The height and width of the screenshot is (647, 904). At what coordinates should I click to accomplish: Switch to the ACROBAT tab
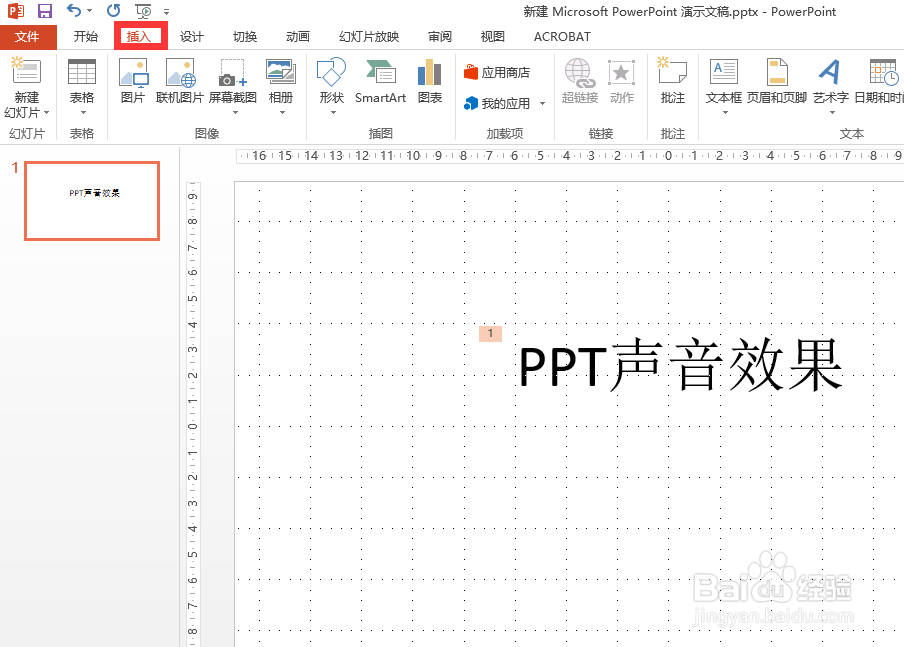(x=562, y=36)
